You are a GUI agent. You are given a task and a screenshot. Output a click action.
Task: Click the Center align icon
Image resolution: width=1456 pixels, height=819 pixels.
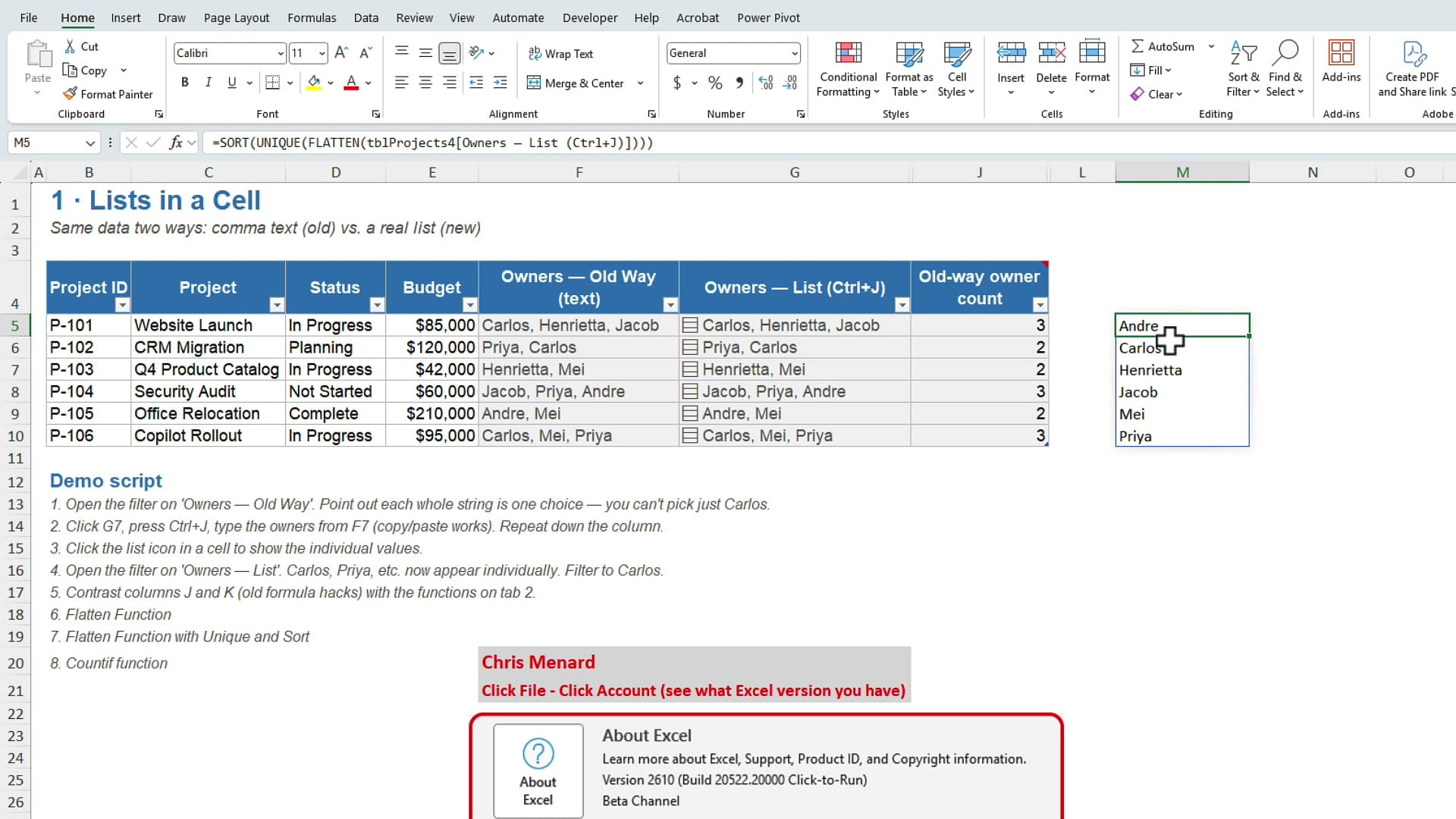(x=425, y=83)
